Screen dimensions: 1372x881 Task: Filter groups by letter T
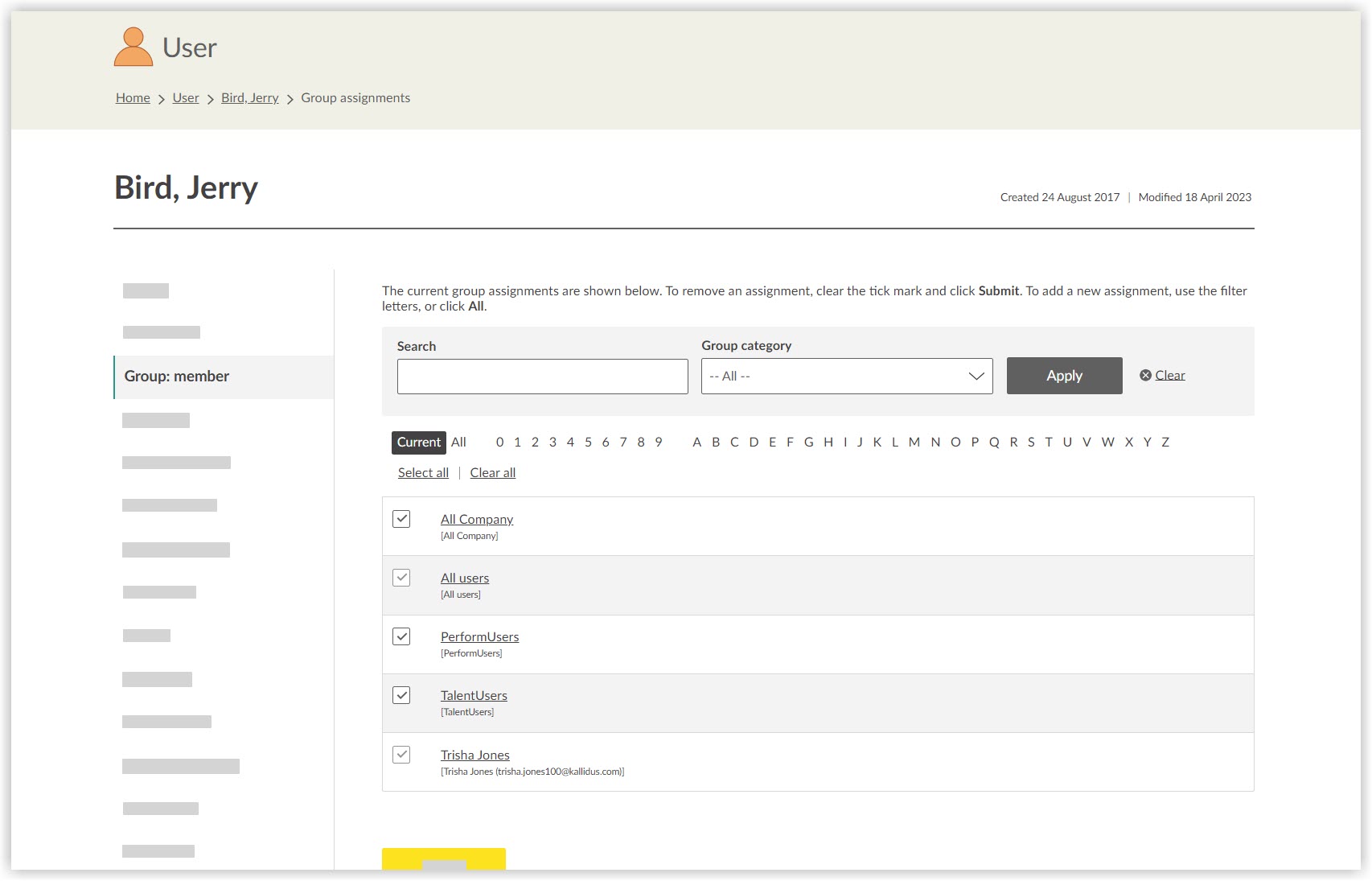(1048, 443)
